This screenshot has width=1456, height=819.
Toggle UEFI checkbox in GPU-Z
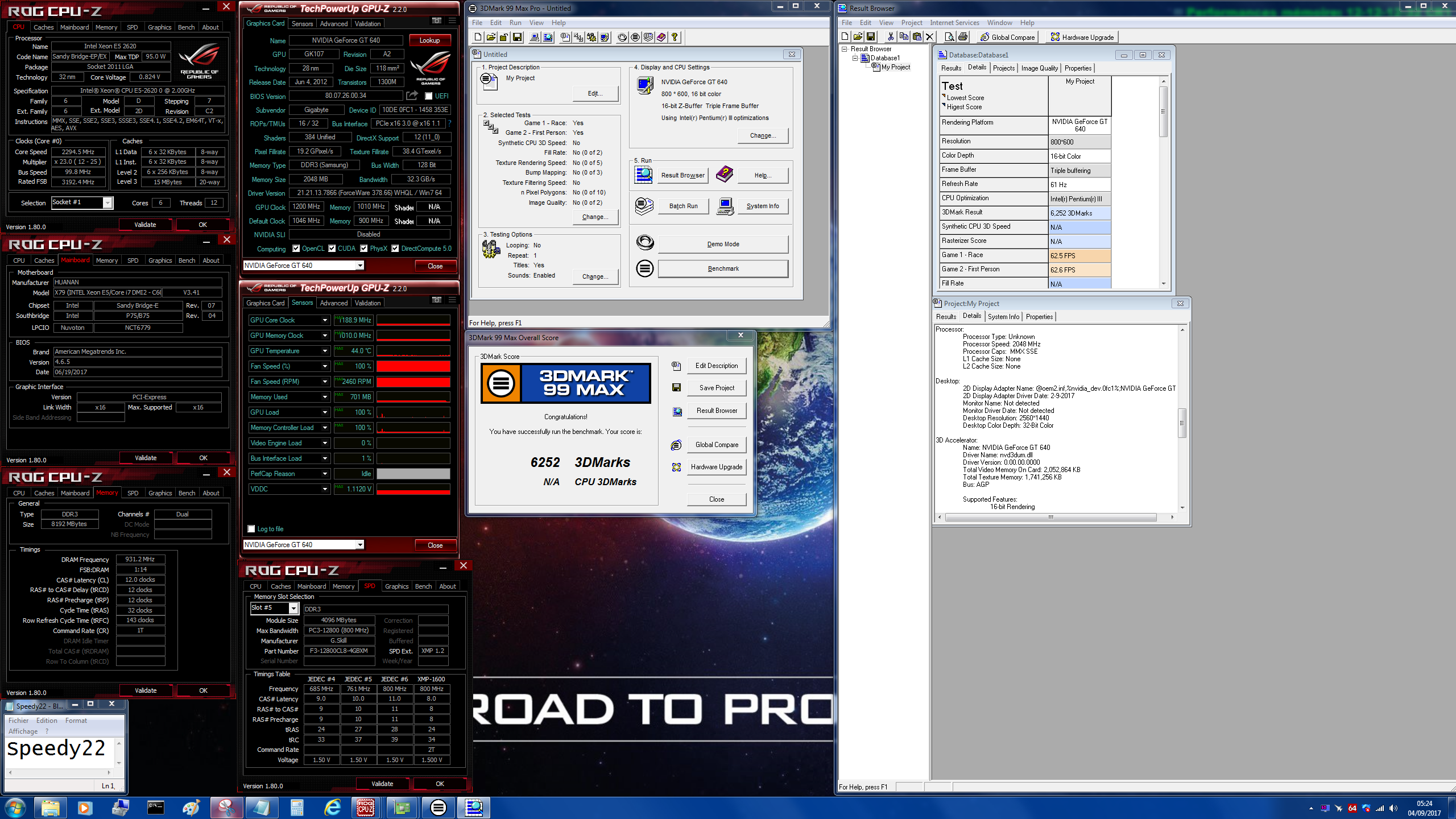pyautogui.click(x=429, y=96)
